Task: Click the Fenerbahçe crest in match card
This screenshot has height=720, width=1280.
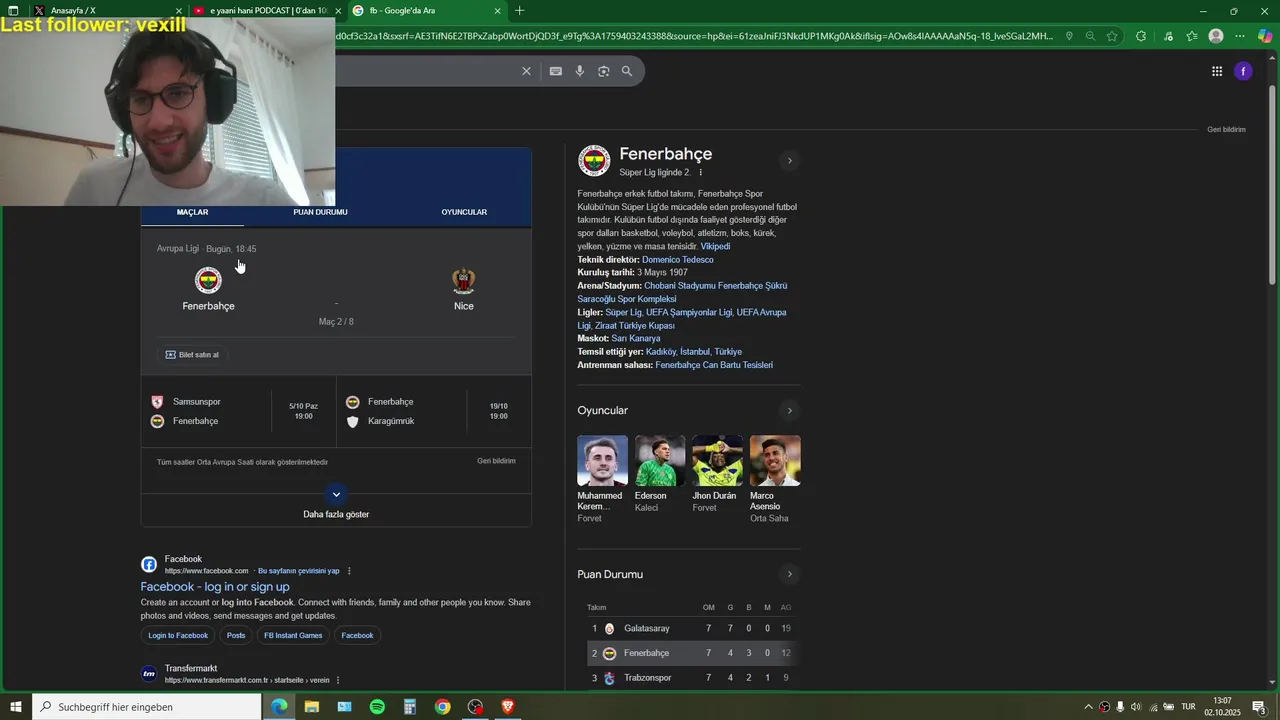Action: pos(208,280)
